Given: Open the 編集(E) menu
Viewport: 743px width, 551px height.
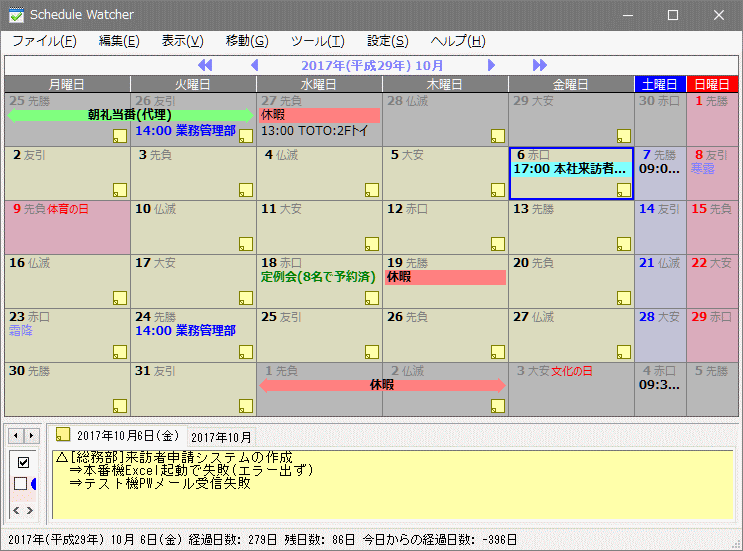Looking at the screenshot, I should click(x=119, y=41).
